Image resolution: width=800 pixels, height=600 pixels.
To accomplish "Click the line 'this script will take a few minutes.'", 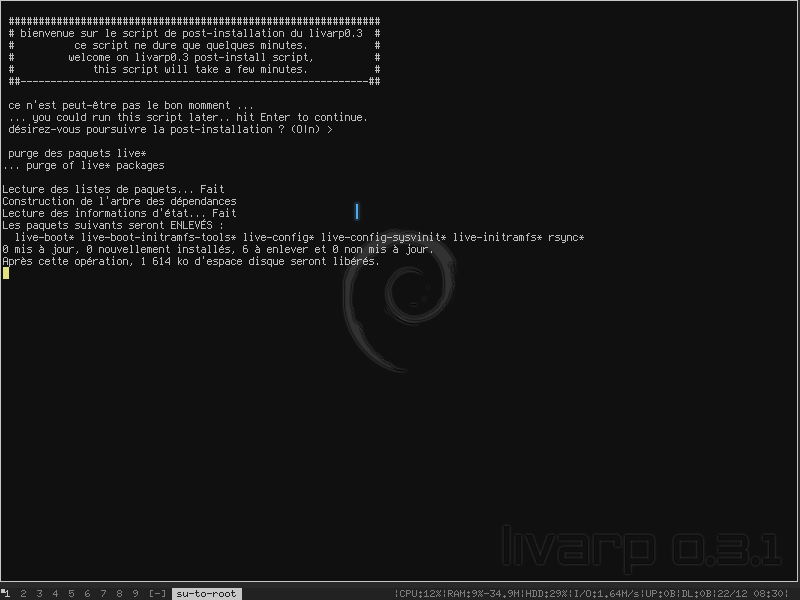I will click(201, 69).
